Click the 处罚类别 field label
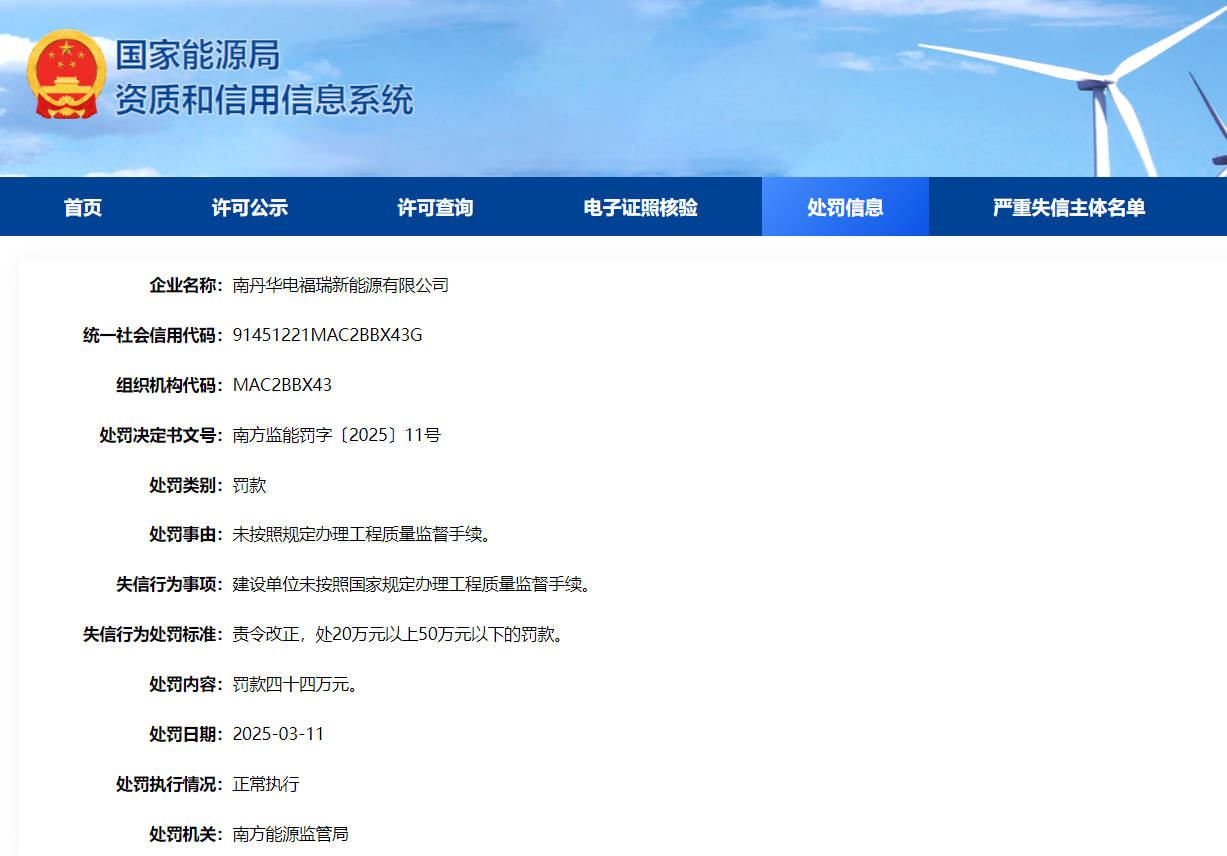 186,485
